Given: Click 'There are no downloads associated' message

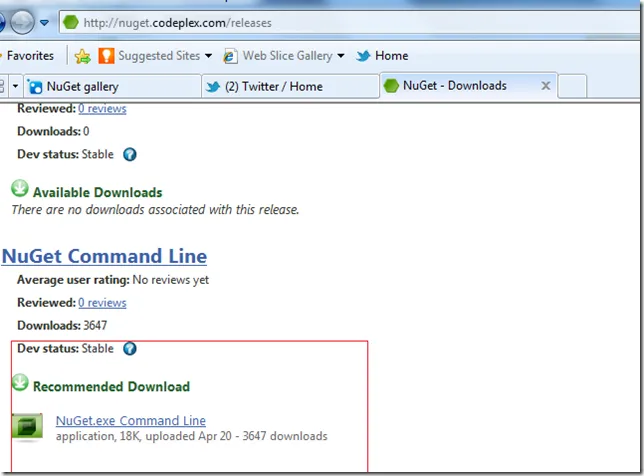Looking at the screenshot, I should pyautogui.click(x=155, y=210).
